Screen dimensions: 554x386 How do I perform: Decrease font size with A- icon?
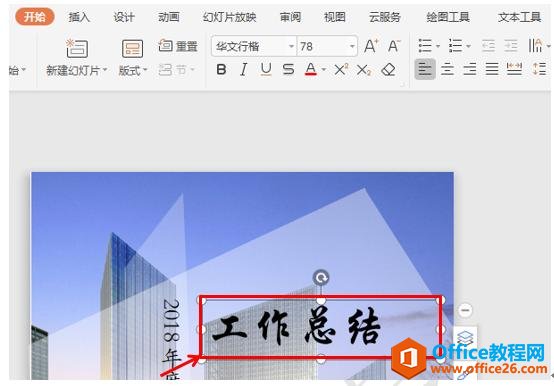(394, 46)
